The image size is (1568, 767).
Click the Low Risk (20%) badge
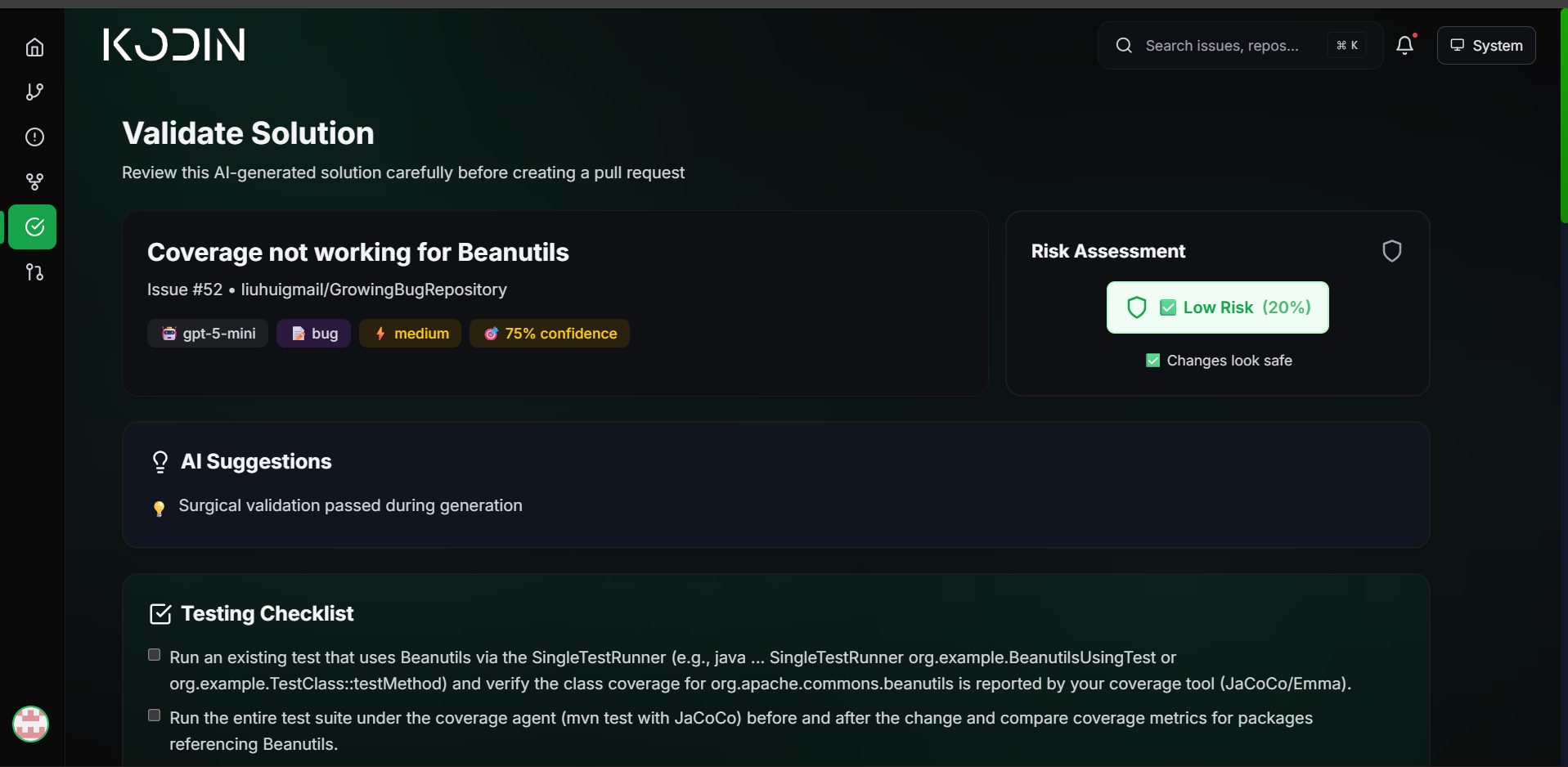point(1217,307)
